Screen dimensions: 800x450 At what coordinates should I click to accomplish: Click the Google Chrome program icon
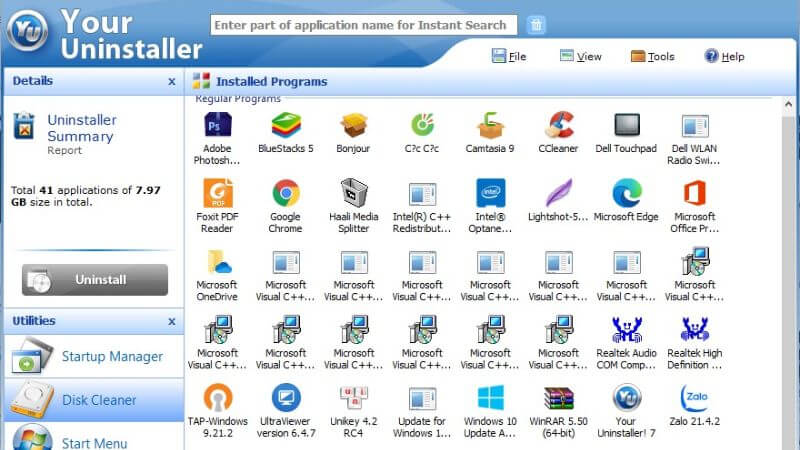pos(286,193)
